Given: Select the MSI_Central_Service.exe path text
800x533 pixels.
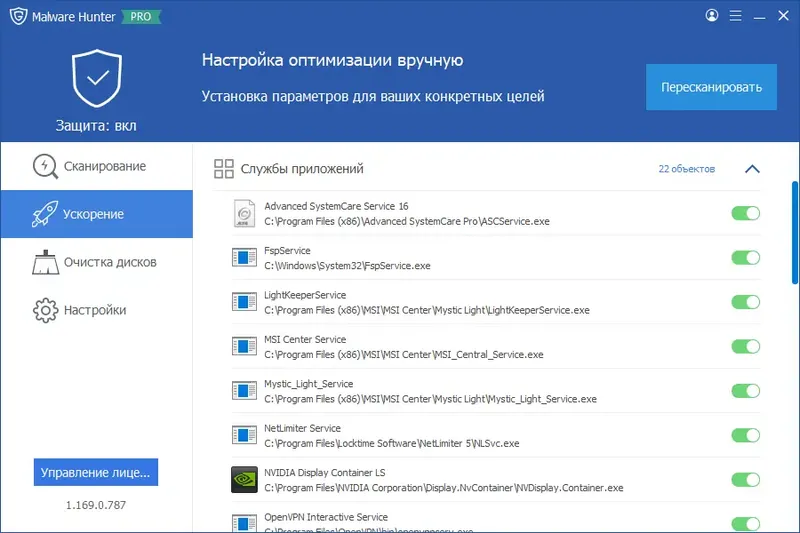Looking at the screenshot, I should click(x=404, y=354).
